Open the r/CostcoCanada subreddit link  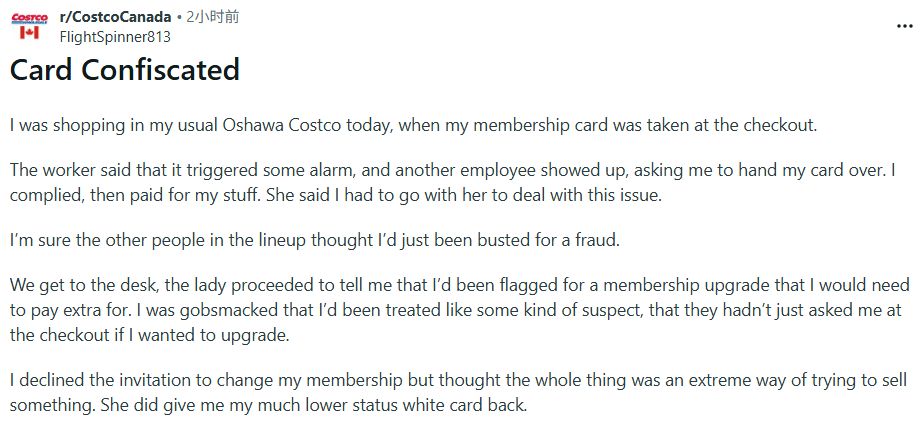tap(115, 17)
